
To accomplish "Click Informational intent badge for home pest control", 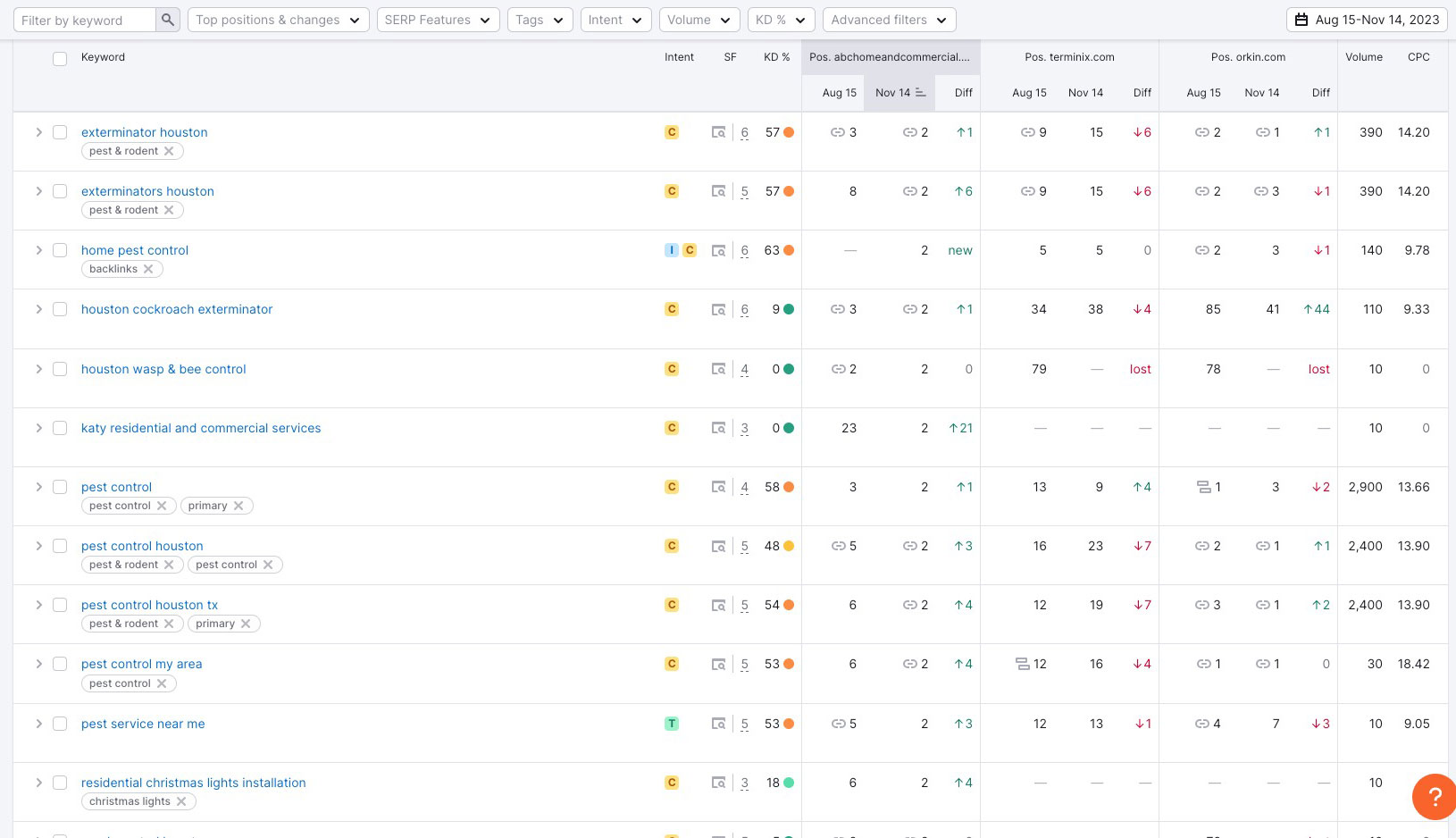I will (672, 250).
